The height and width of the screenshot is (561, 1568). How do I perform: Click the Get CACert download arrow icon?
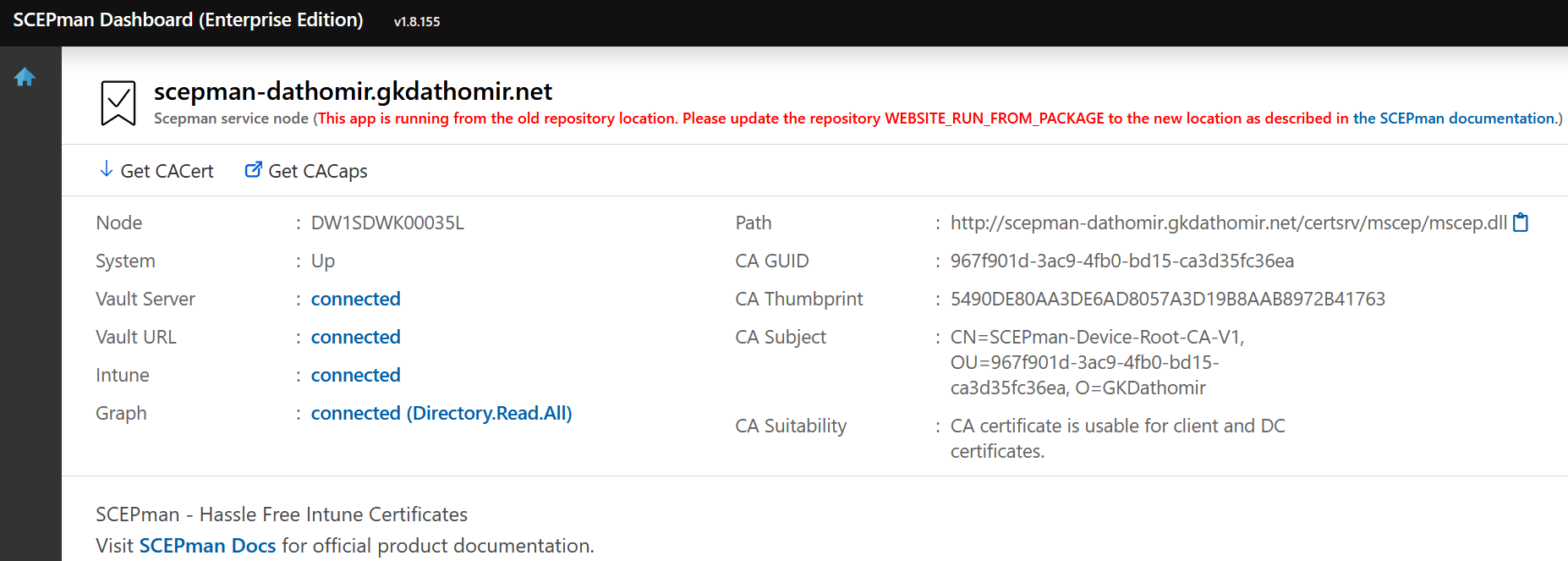[106, 169]
